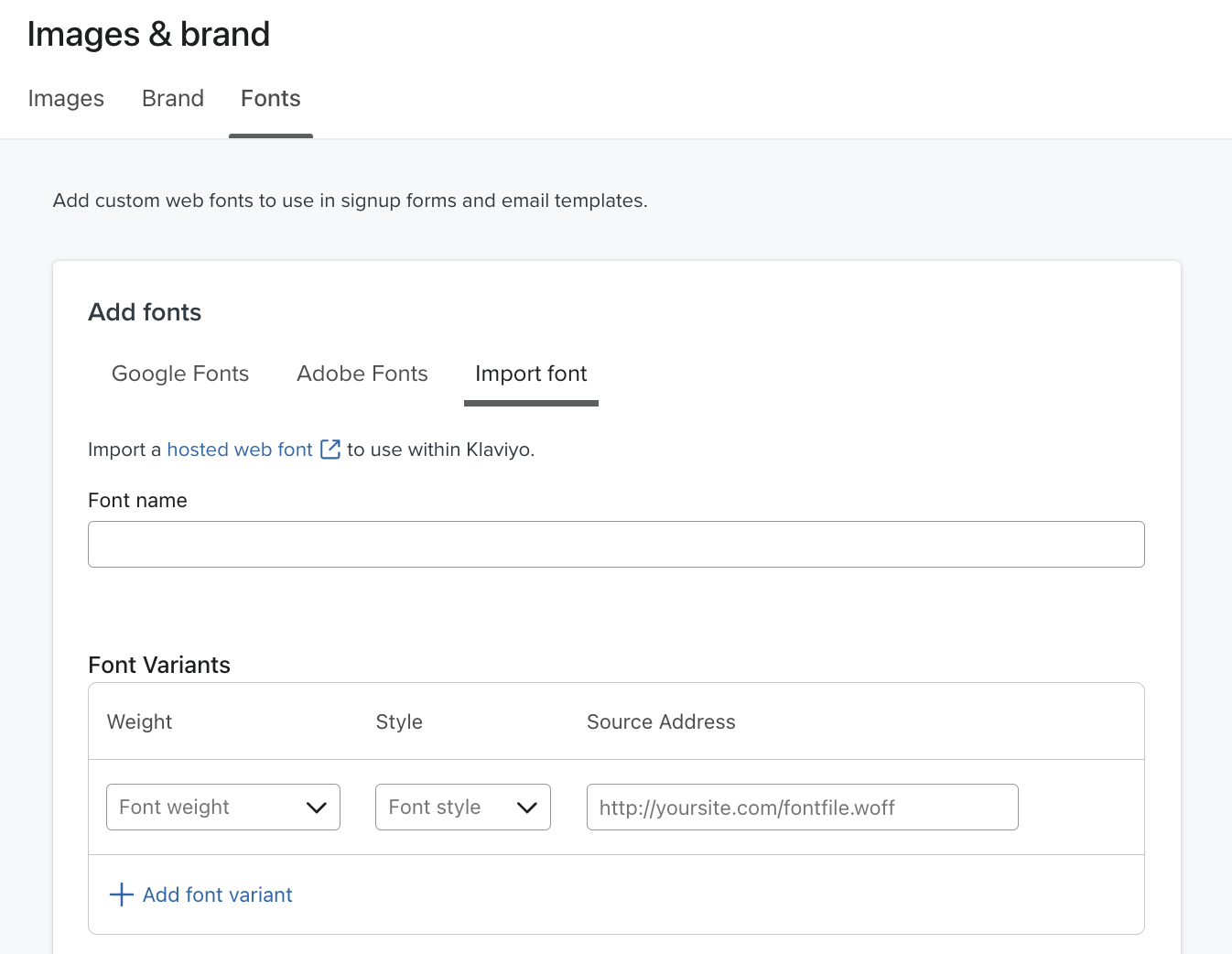Viewport: 1232px width, 954px height.
Task: Click the Source Address column header
Action: (x=661, y=721)
